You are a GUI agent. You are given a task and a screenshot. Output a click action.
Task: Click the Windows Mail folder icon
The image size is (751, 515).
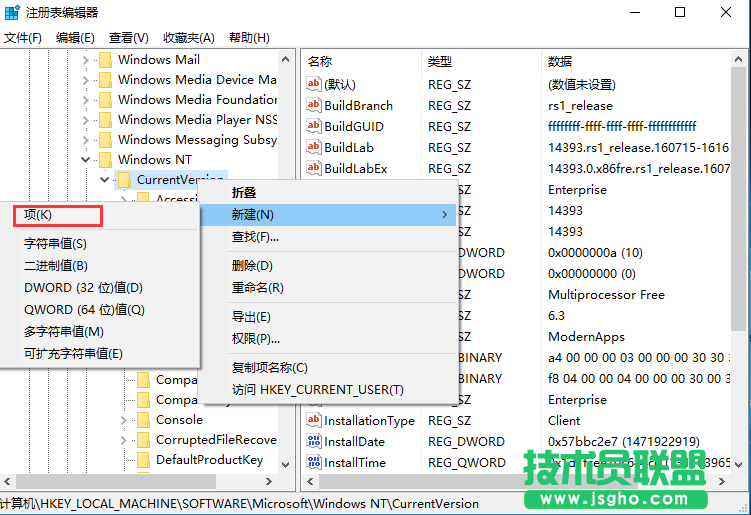[x=106, y=60]
